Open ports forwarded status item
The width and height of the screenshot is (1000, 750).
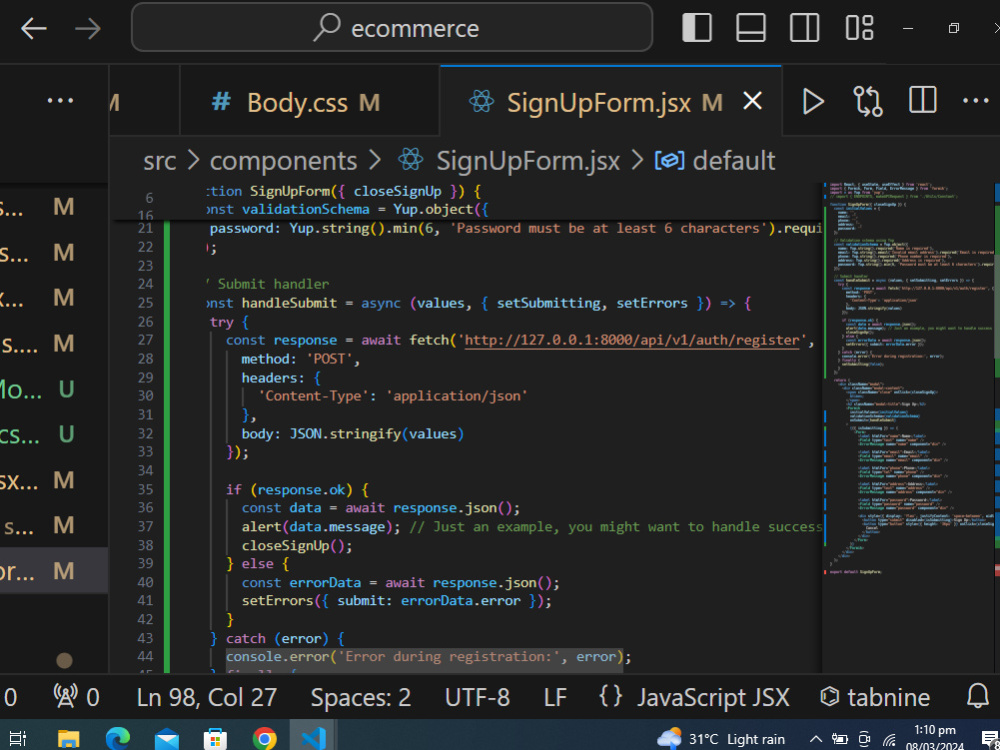(77, 697)
